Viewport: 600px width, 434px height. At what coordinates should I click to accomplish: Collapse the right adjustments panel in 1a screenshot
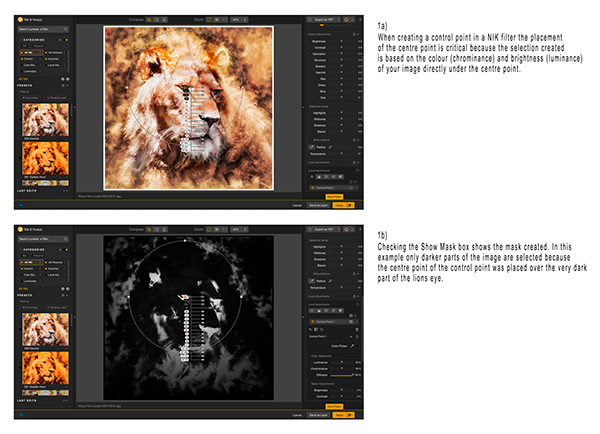click(x=303, y=108)
